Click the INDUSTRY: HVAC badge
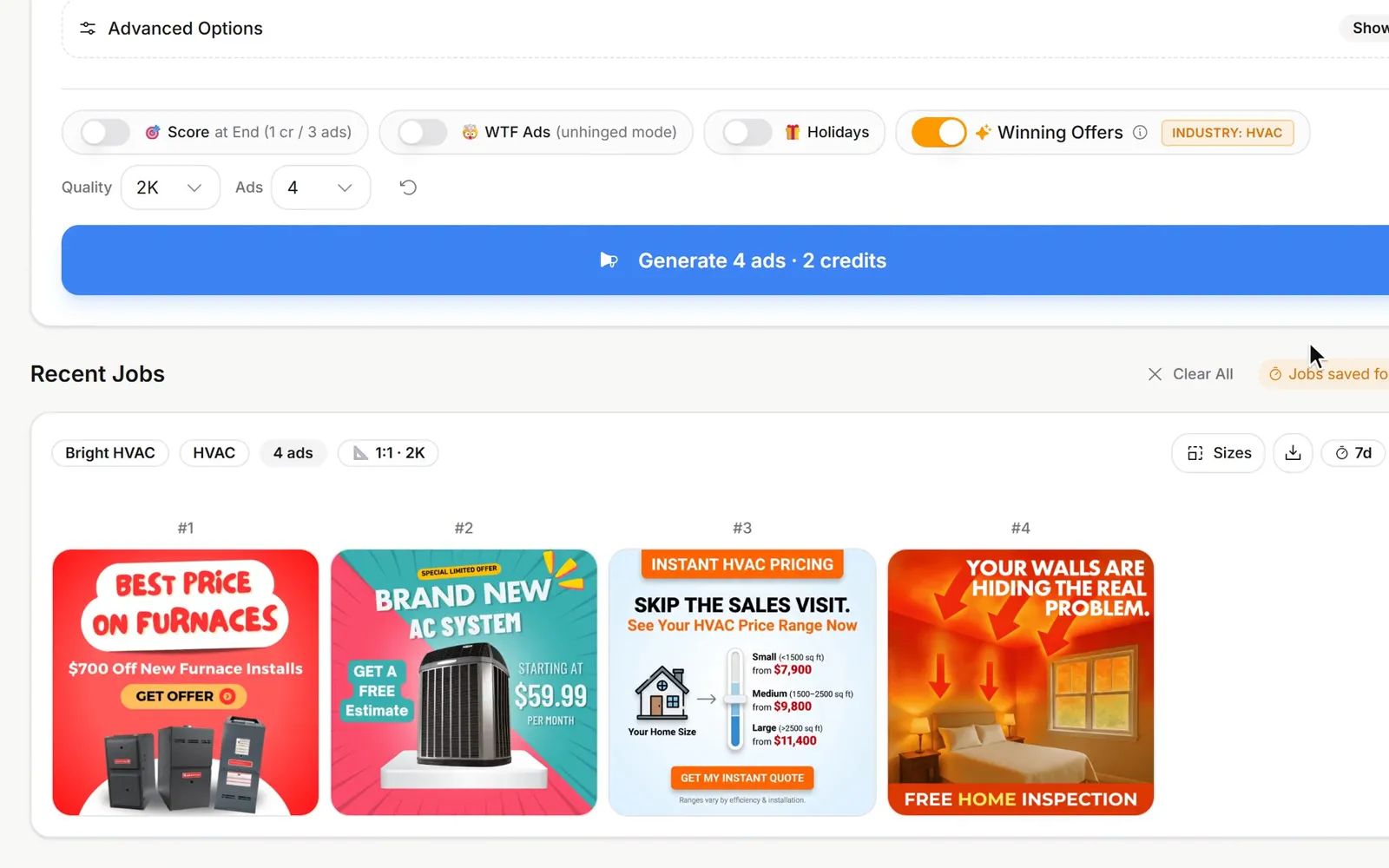 coord(1228,133)
